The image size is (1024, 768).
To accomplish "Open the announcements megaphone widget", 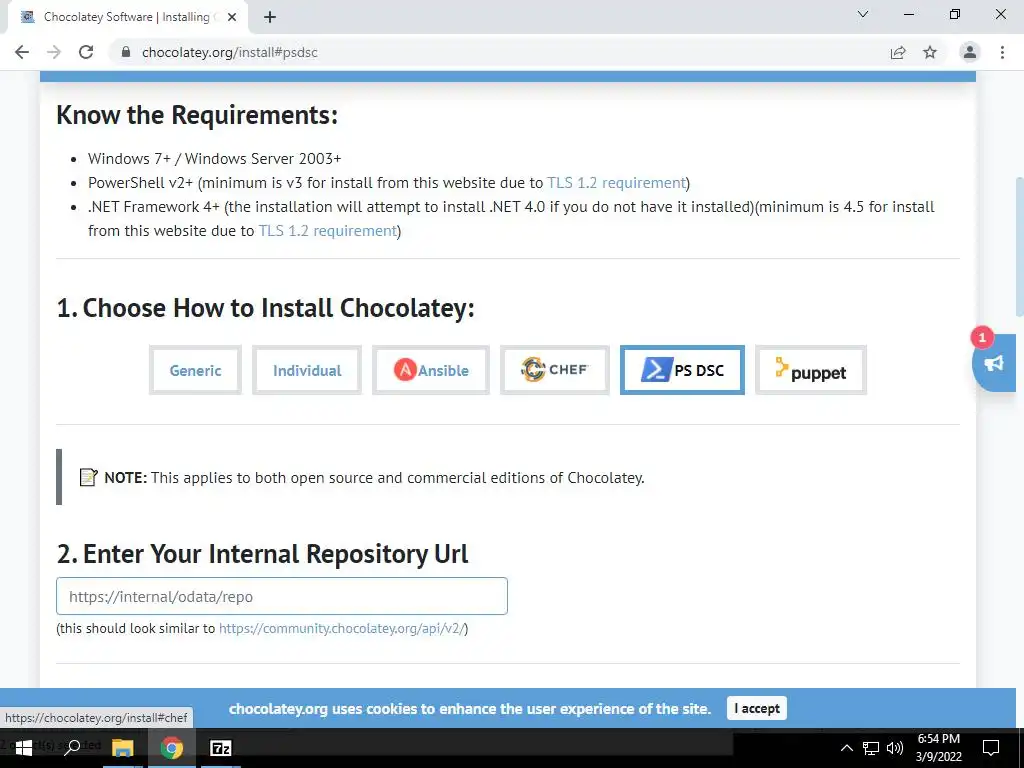I will [x=994, y=363].
